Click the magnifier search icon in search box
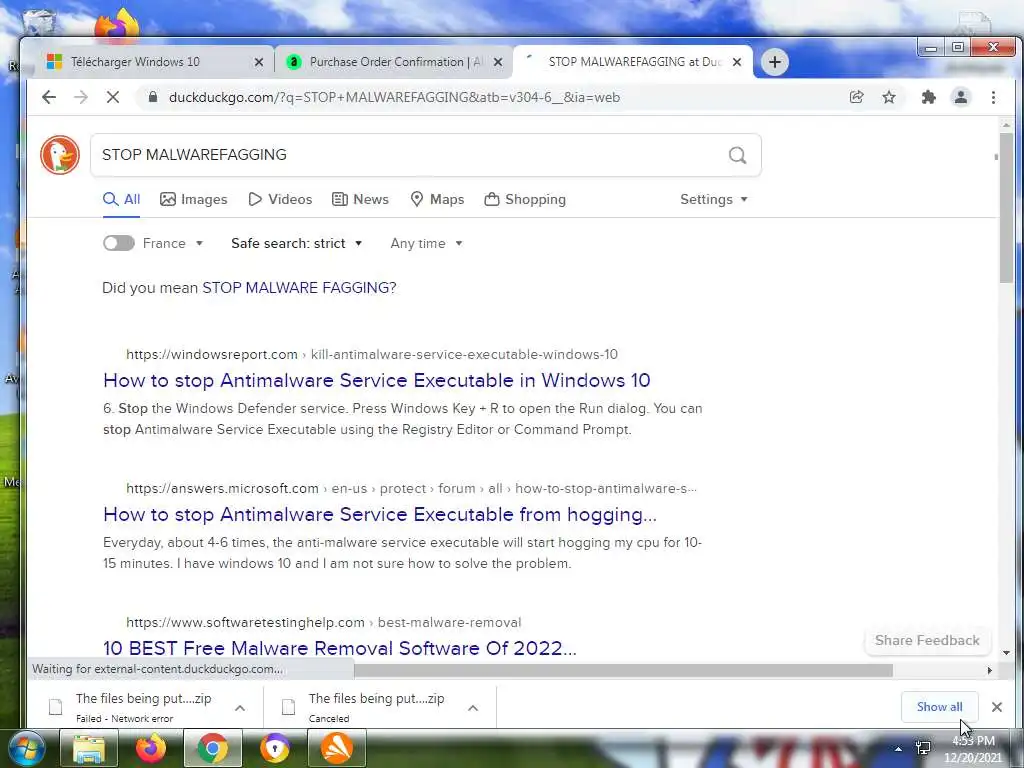 click(737, 155)
